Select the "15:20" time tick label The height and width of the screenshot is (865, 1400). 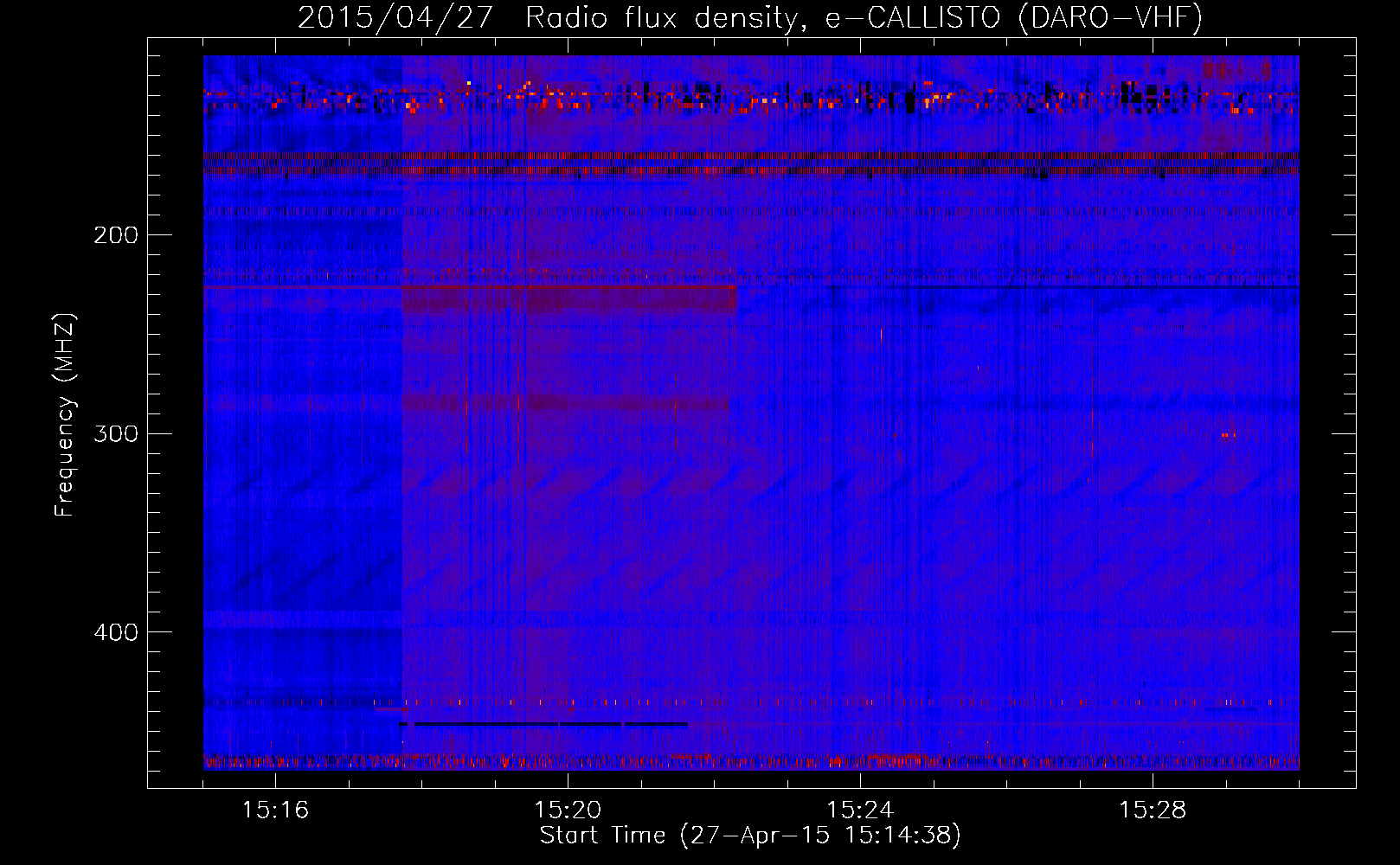568,810
